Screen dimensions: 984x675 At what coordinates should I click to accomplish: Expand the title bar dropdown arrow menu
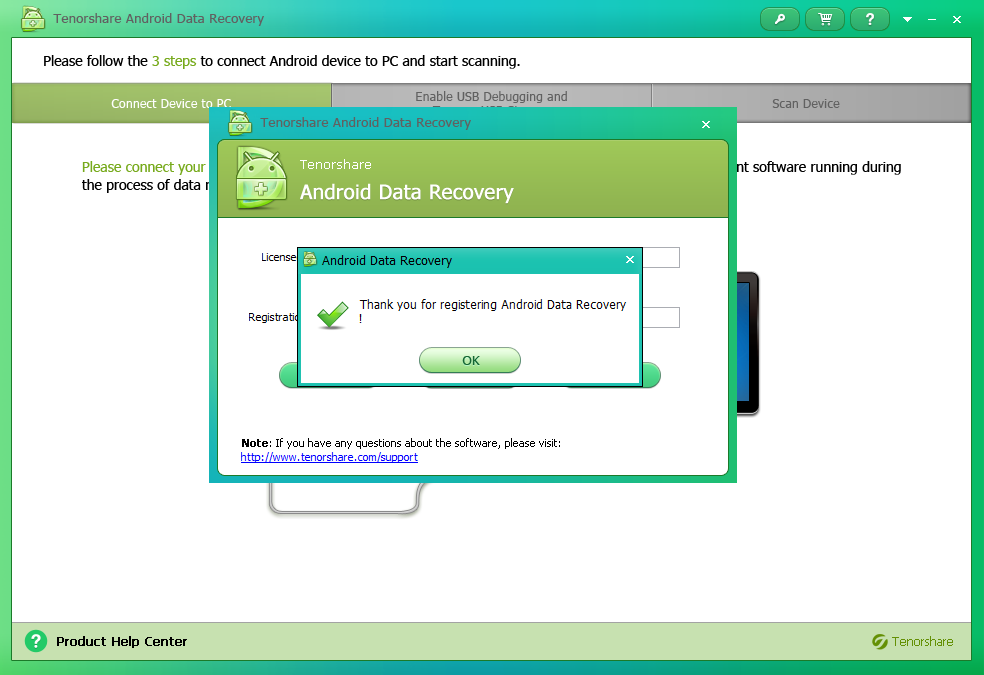click(x=907, y=19)
